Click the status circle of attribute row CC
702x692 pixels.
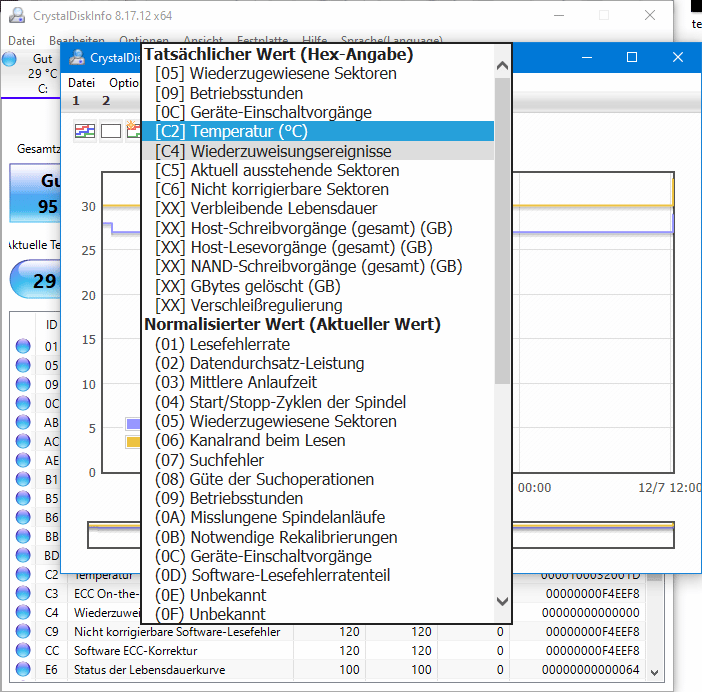pos(23,650)
